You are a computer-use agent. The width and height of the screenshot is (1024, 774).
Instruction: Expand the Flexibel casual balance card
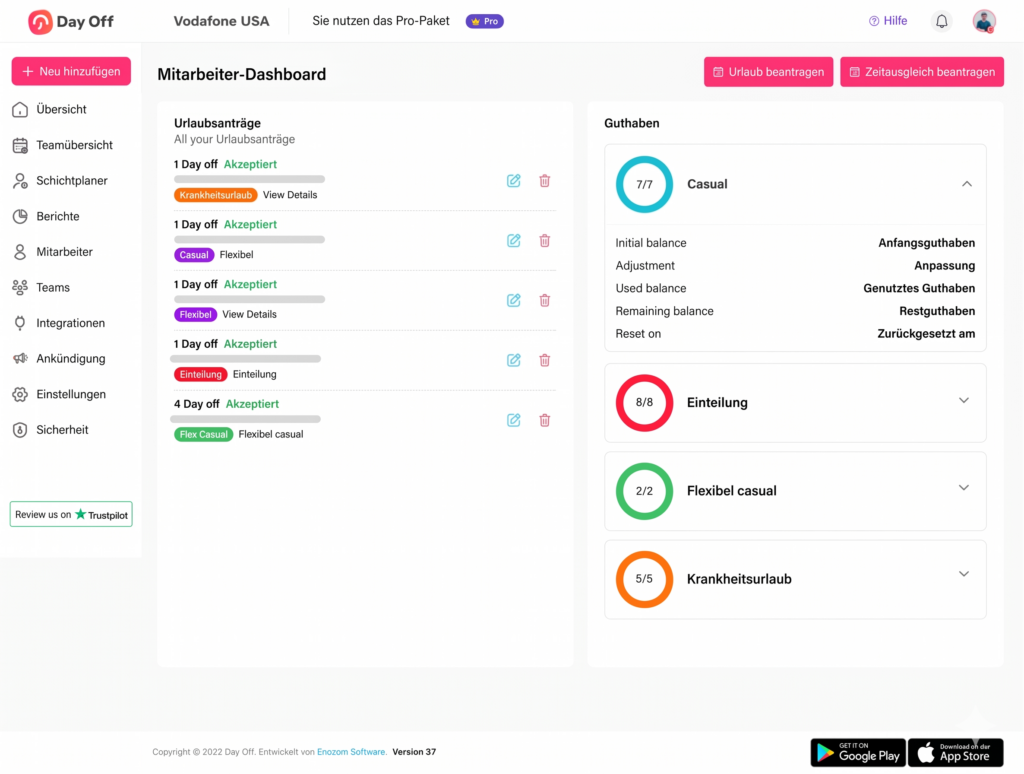(963, 487)
